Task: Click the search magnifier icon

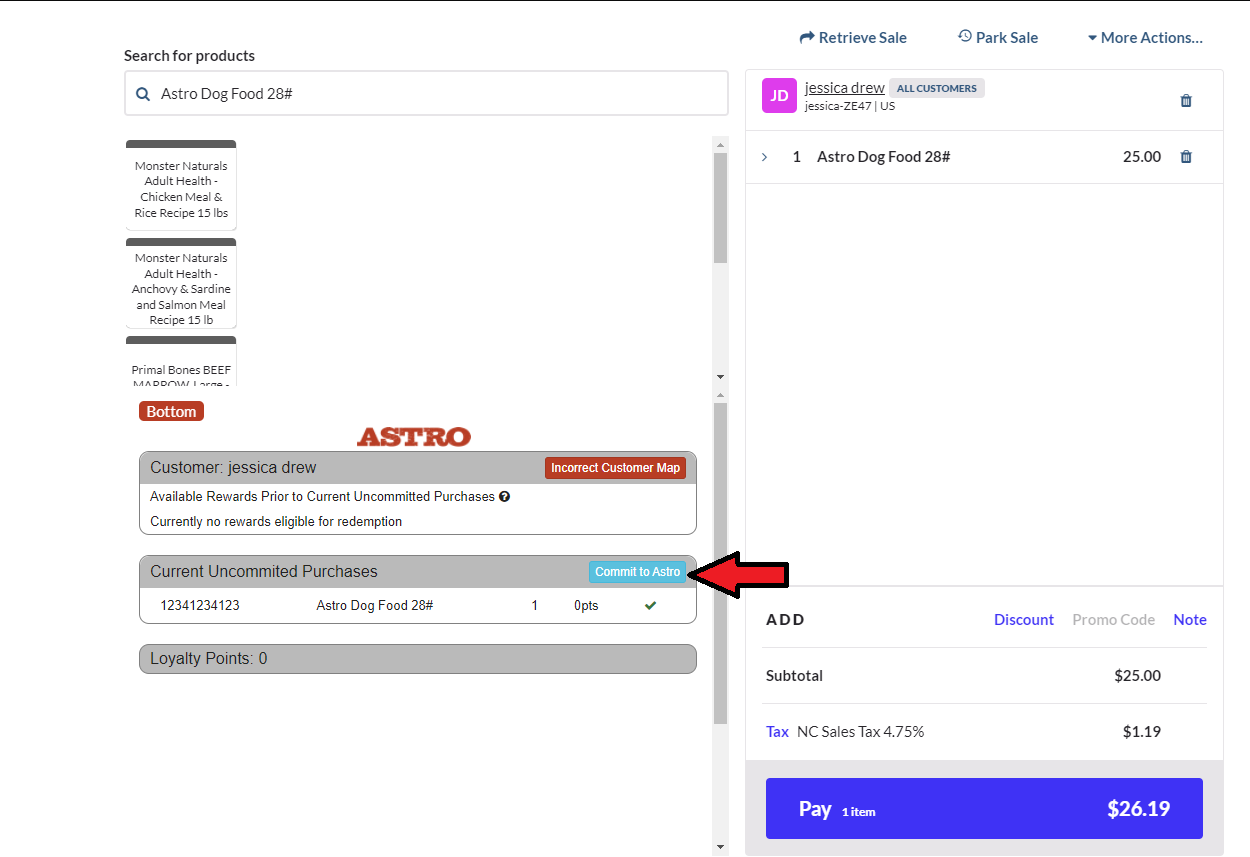Action: 143,94
